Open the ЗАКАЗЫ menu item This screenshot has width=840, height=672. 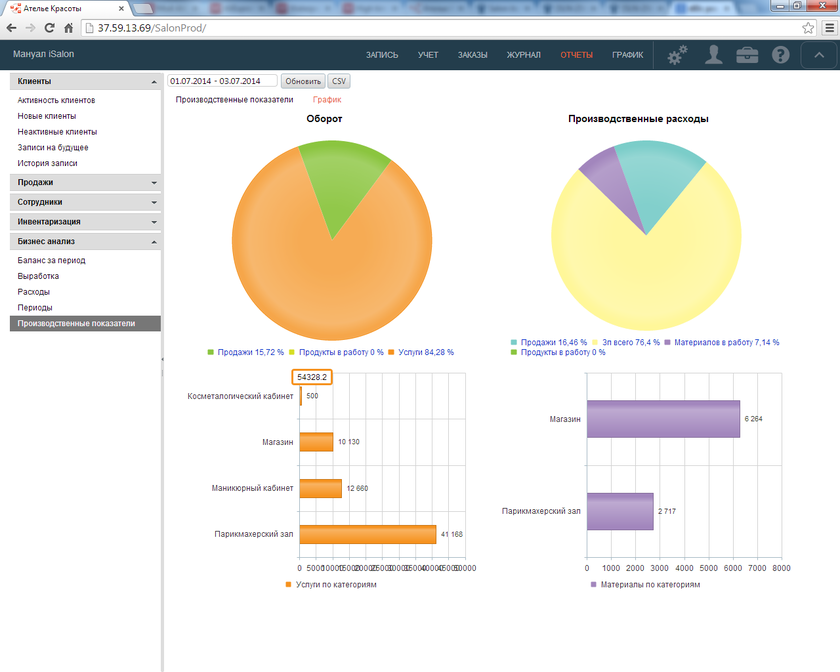tap(473, 55)
